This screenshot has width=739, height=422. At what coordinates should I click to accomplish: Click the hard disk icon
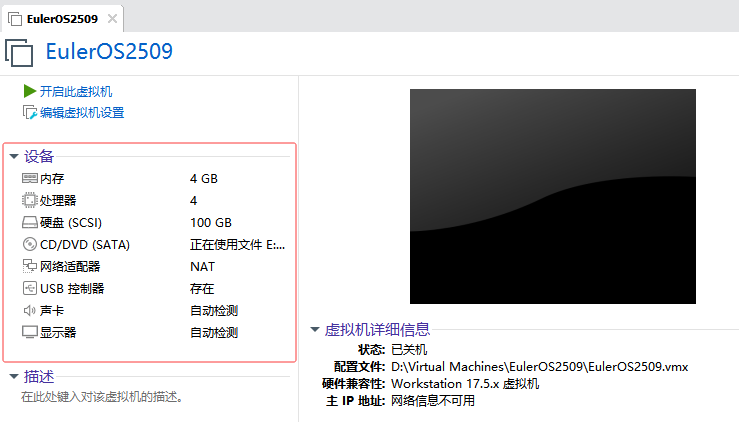(30, 222)
